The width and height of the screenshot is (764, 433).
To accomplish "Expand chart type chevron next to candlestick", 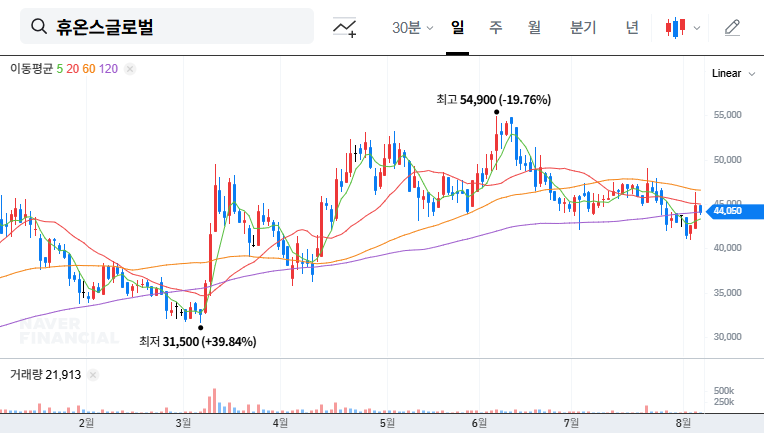I will 697,28.
